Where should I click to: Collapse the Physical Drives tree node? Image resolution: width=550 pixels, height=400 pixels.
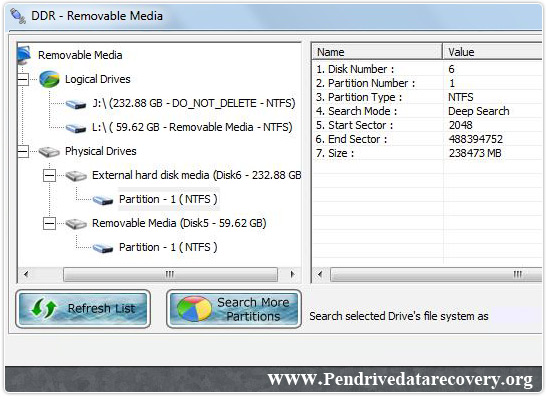pyautogui.click(x=23, y=152)
